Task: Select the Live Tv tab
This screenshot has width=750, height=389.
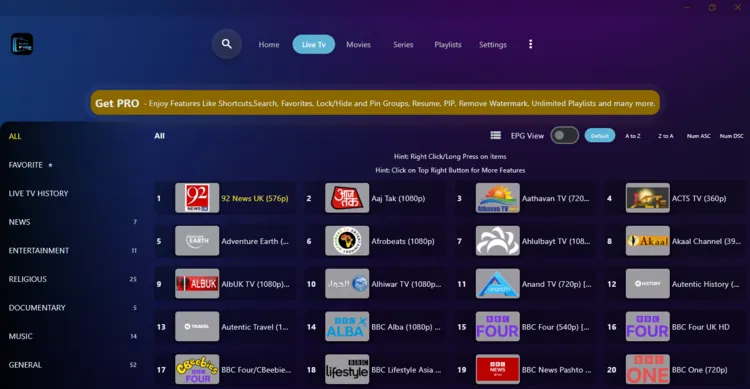Action: click(x=314, y=44)
